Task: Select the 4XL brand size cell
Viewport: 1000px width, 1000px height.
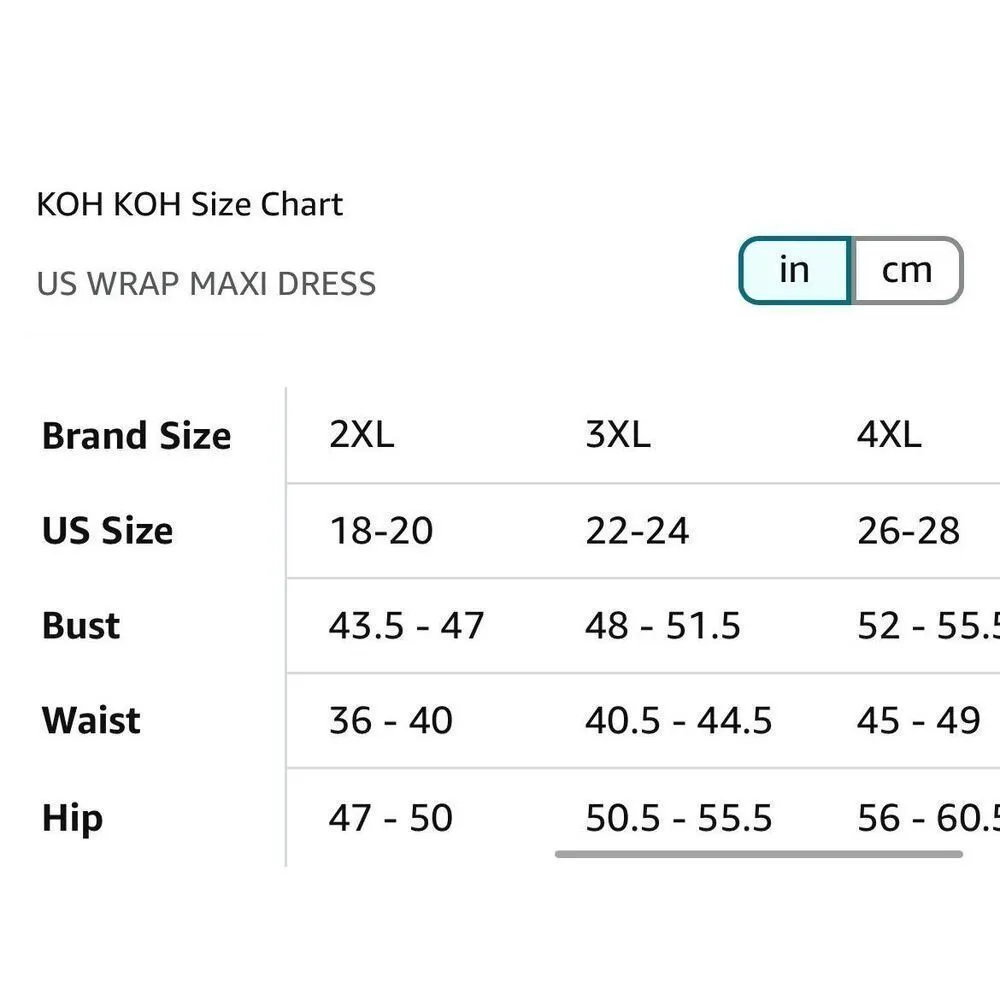Action: [889, 436]
